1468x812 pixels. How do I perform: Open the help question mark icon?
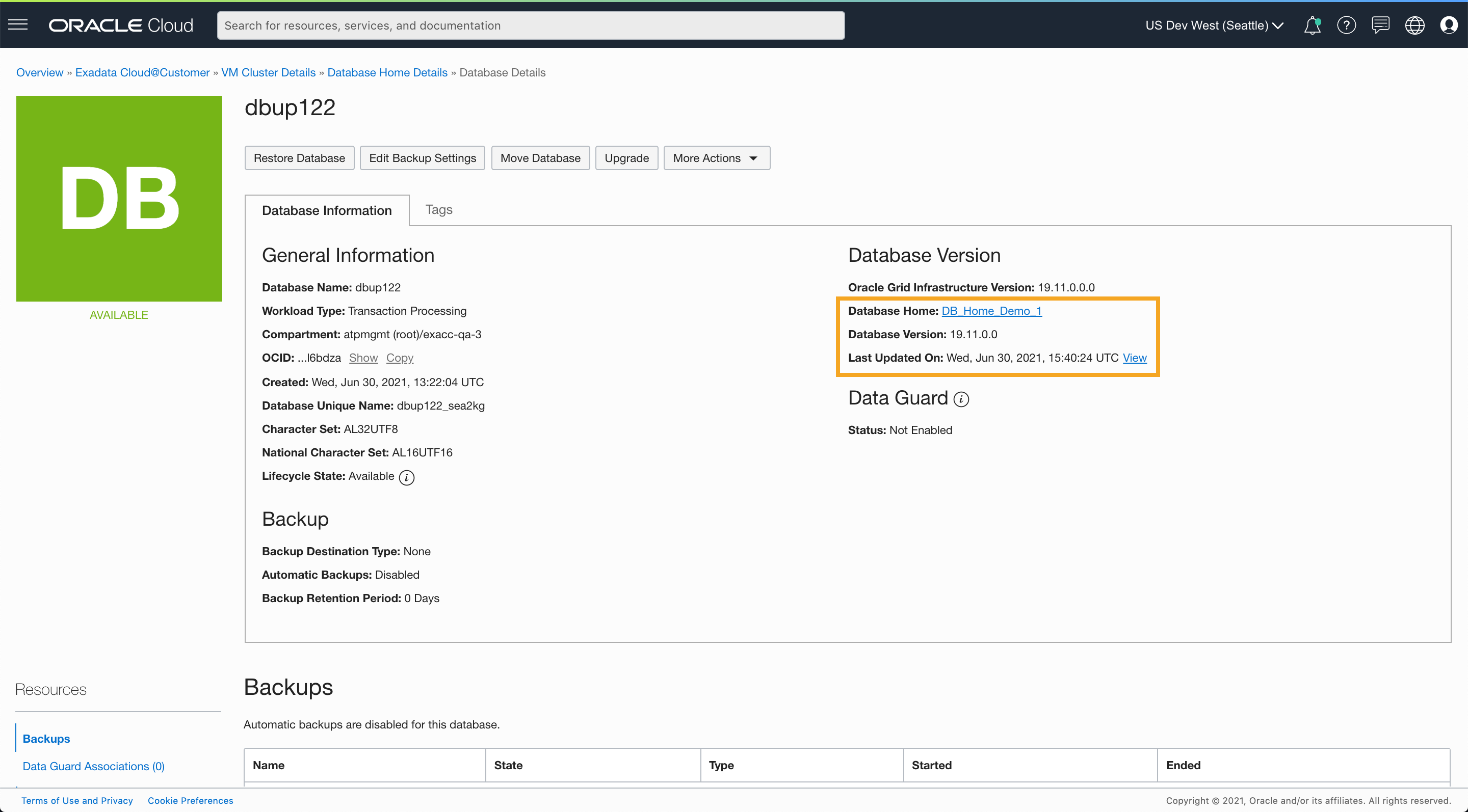(1346, 25)
